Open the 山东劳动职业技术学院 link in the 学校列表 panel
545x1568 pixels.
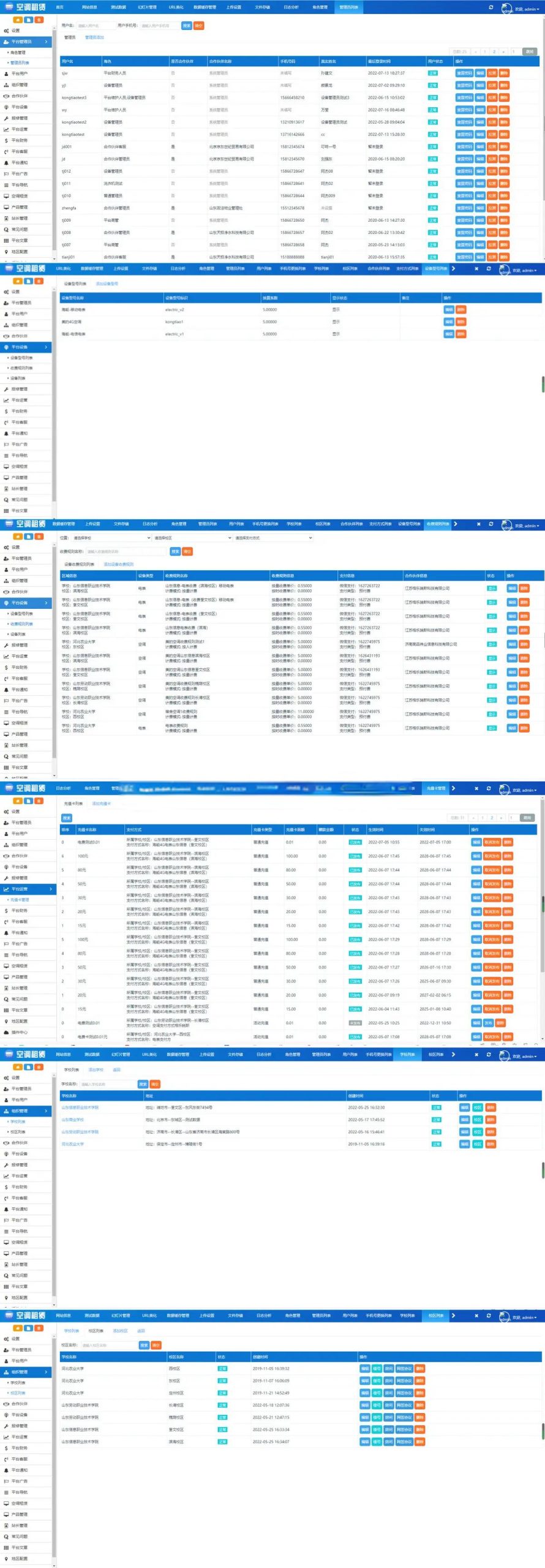point(80,1131)
